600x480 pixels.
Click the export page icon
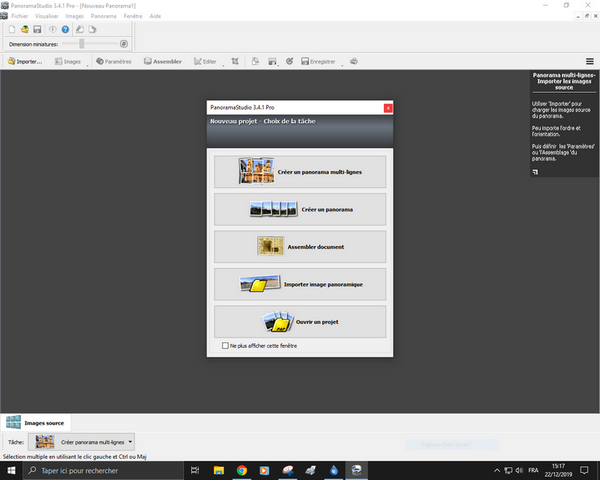coord(255,61)
